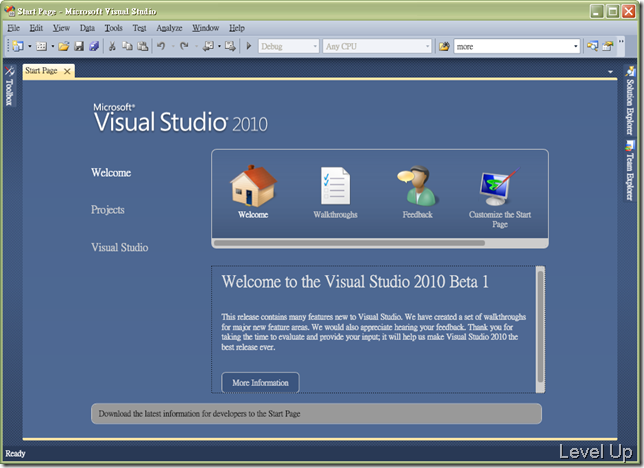Minimize the Visual Studio window
The width and height of the screenshot is (644, 468).
coord(597,11)
